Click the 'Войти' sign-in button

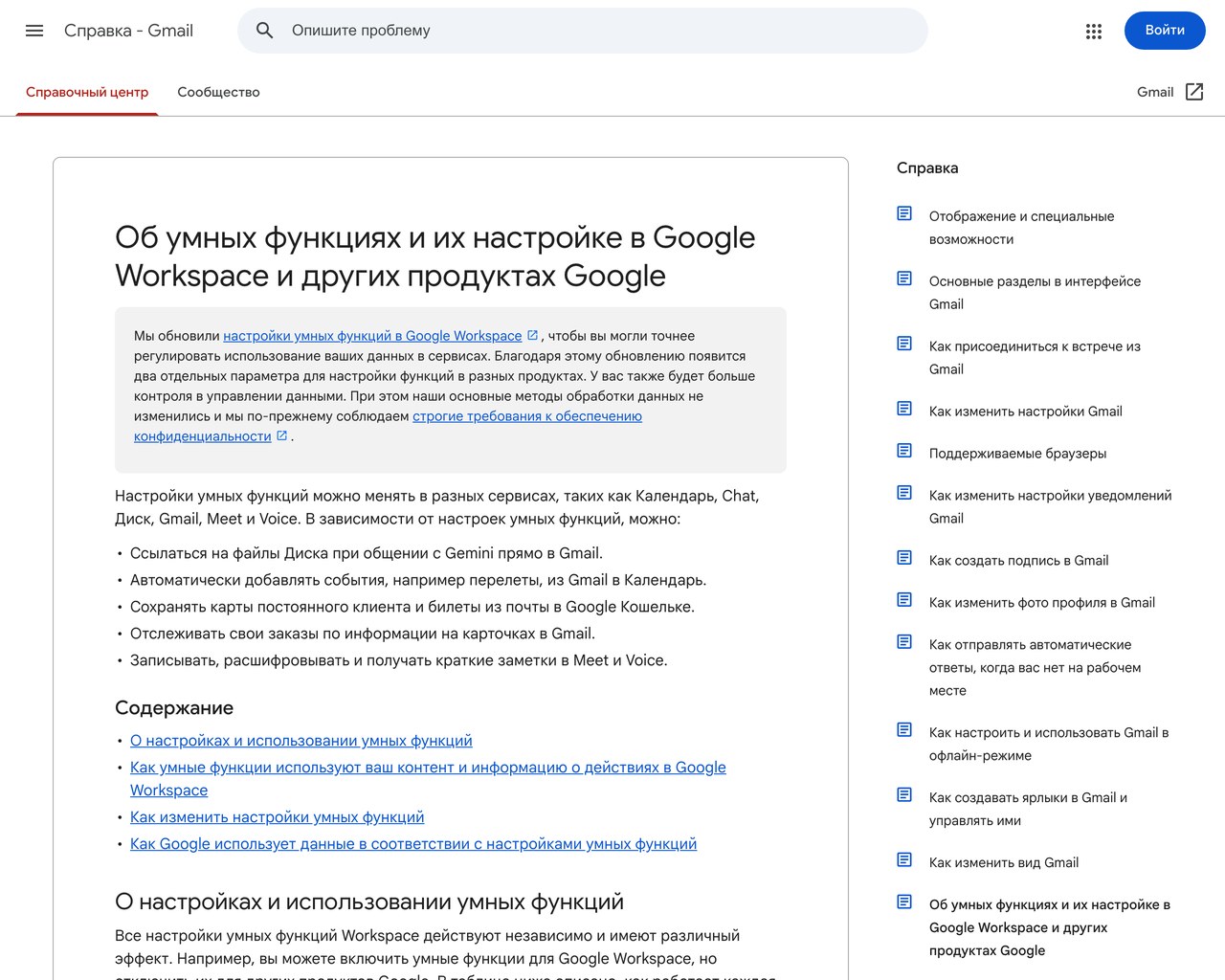(x=1165, y=31)
